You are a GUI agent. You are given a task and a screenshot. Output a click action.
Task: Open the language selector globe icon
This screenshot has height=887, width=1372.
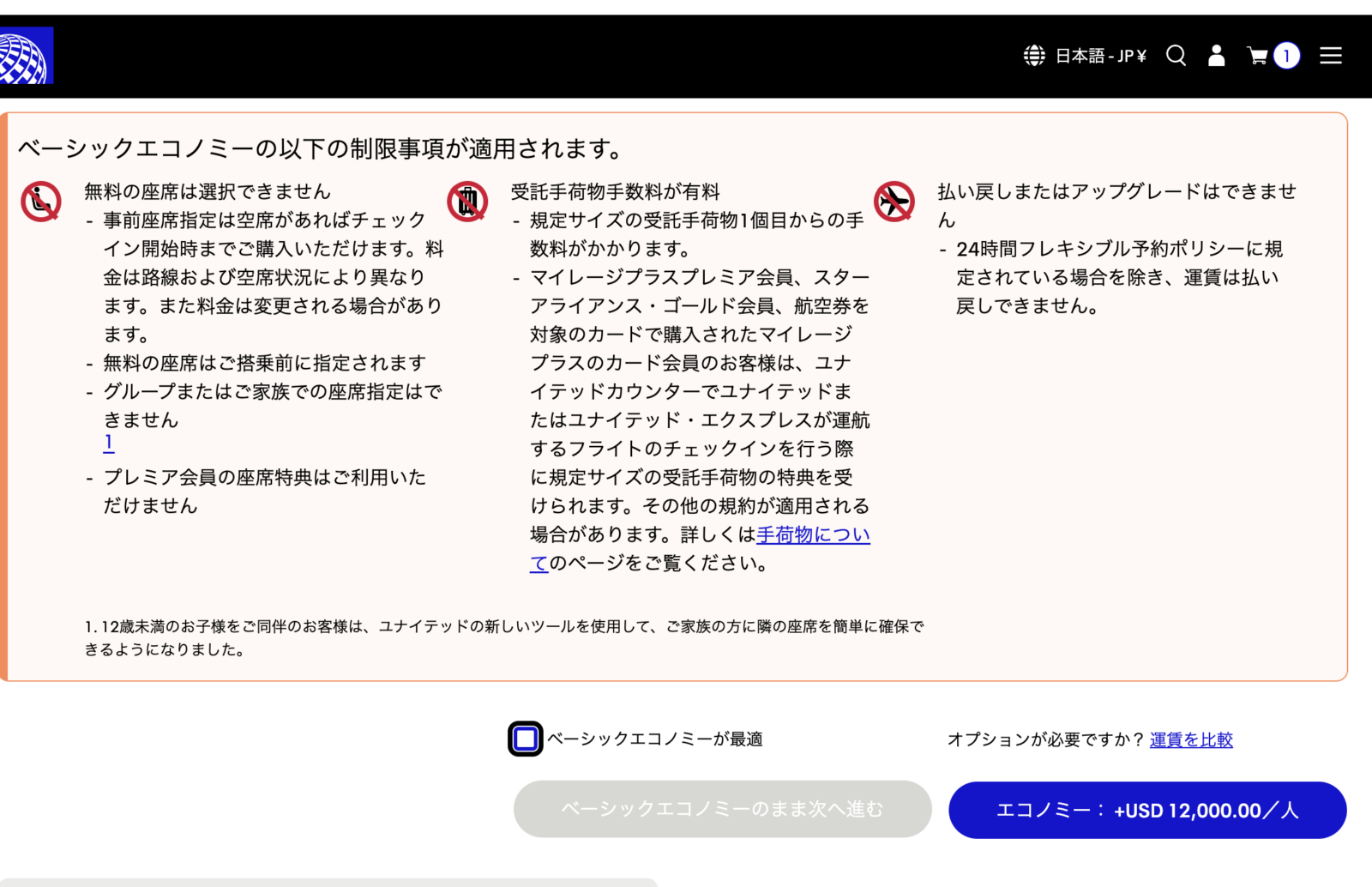(x=1034, y=56)
